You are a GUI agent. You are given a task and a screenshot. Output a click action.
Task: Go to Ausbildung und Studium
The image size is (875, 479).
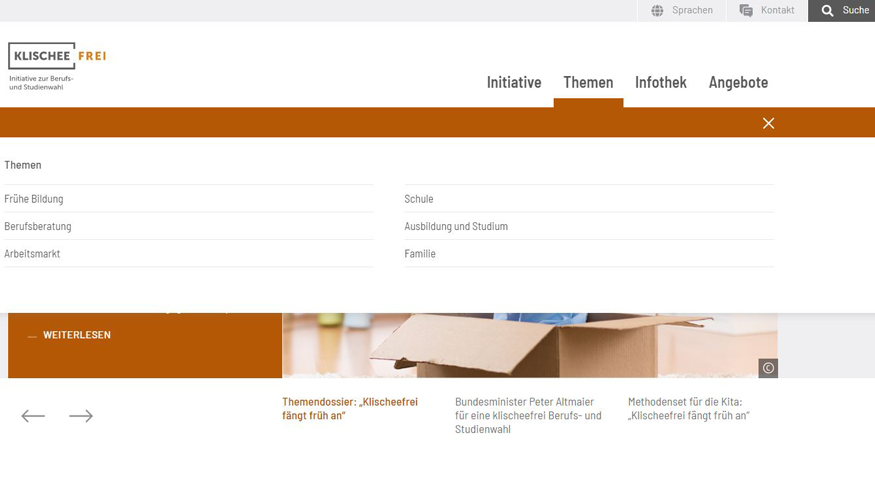click(456, 226)
